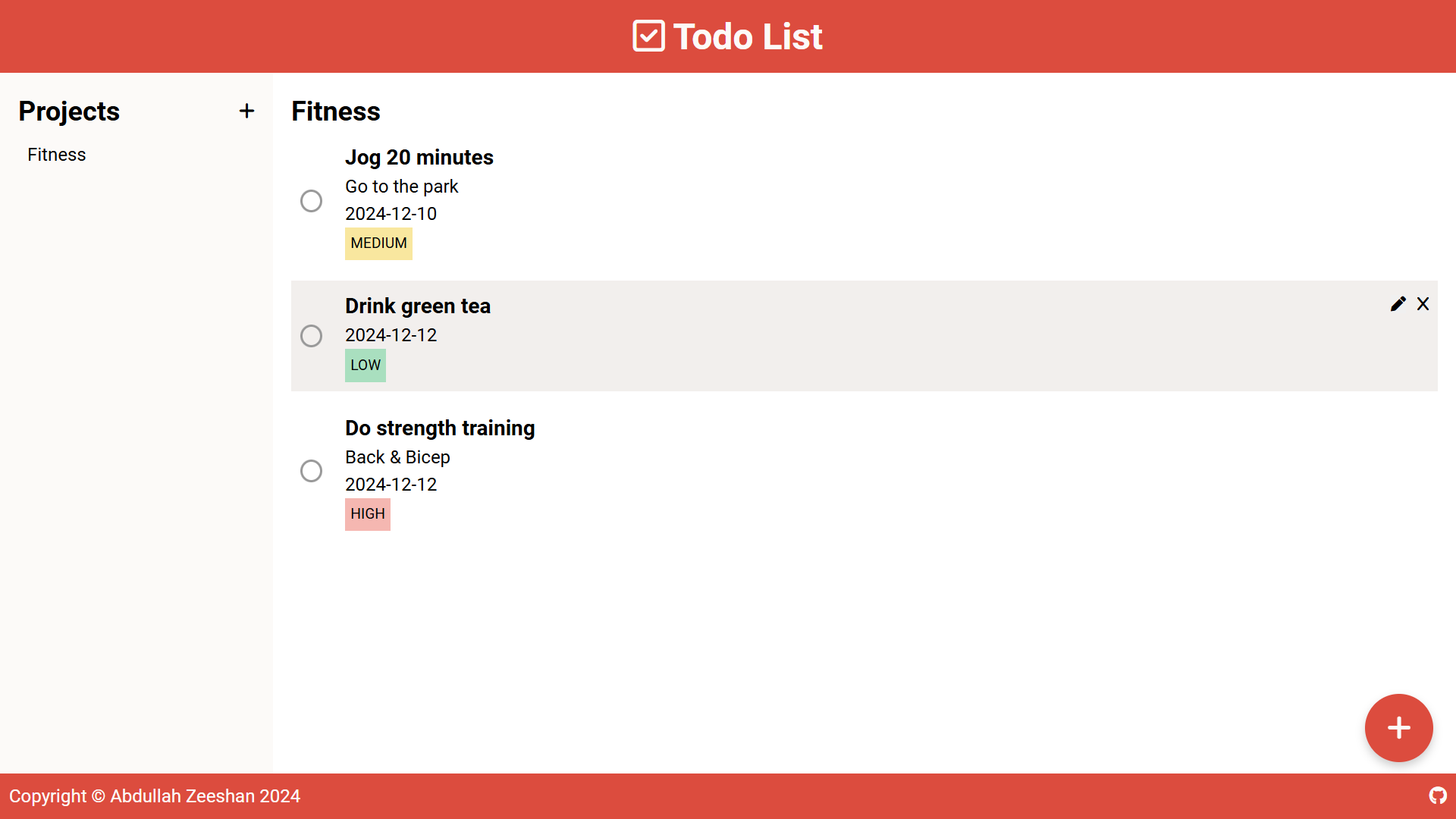Viewport: 1456px width, 819px height.
Task: Click the Copyright Abdullah Zeeshan footer text
Action: (155, 796)
